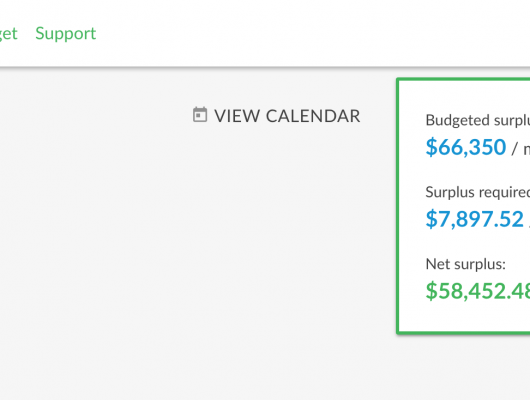Image resolution: width=530 pixels, height=400 pixels.
Task: Click the header shadow divider under navigation
Action: pyautogui.click(x=265, y=68)
